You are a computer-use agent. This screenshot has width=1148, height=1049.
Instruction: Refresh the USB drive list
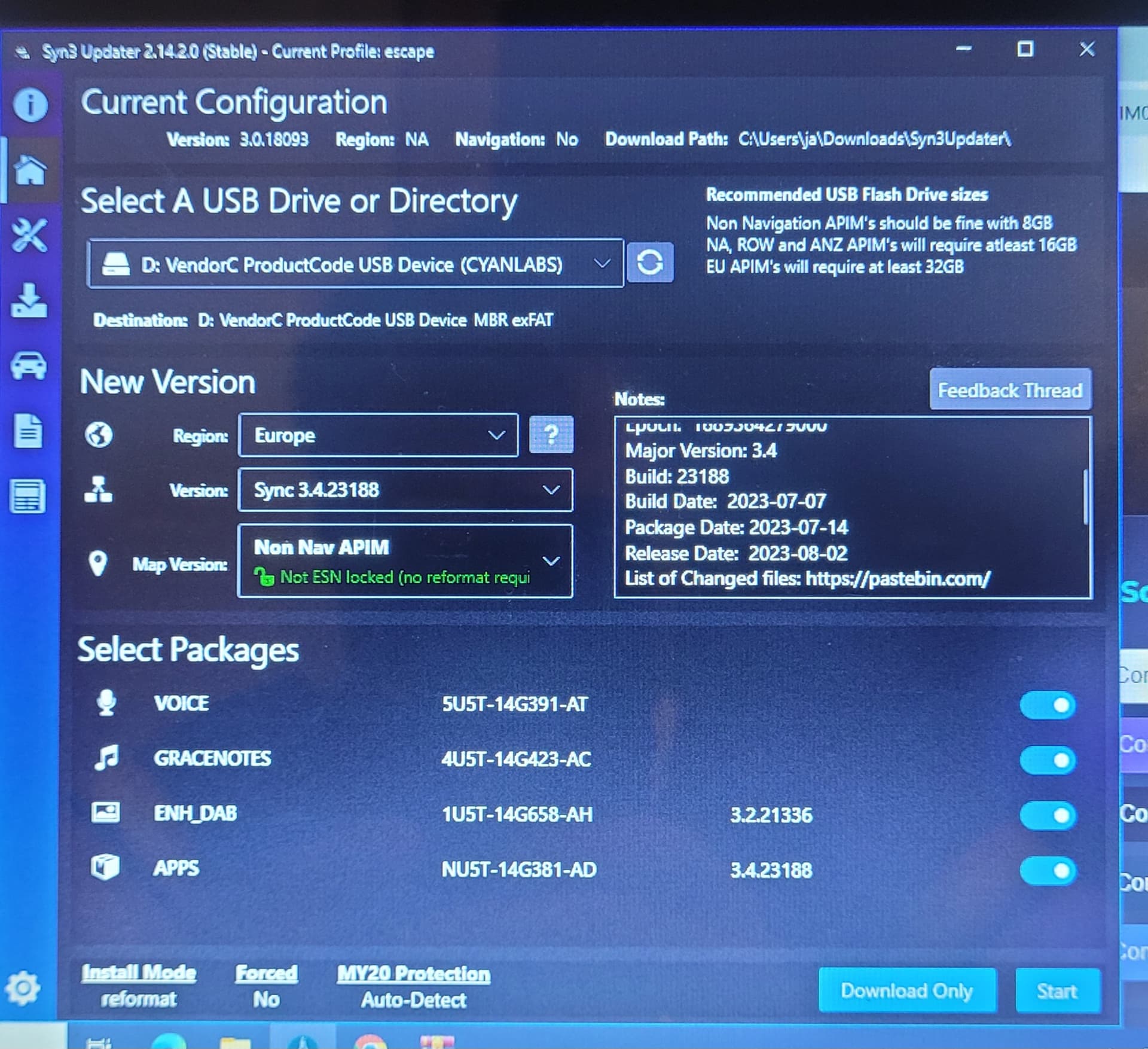650,263
